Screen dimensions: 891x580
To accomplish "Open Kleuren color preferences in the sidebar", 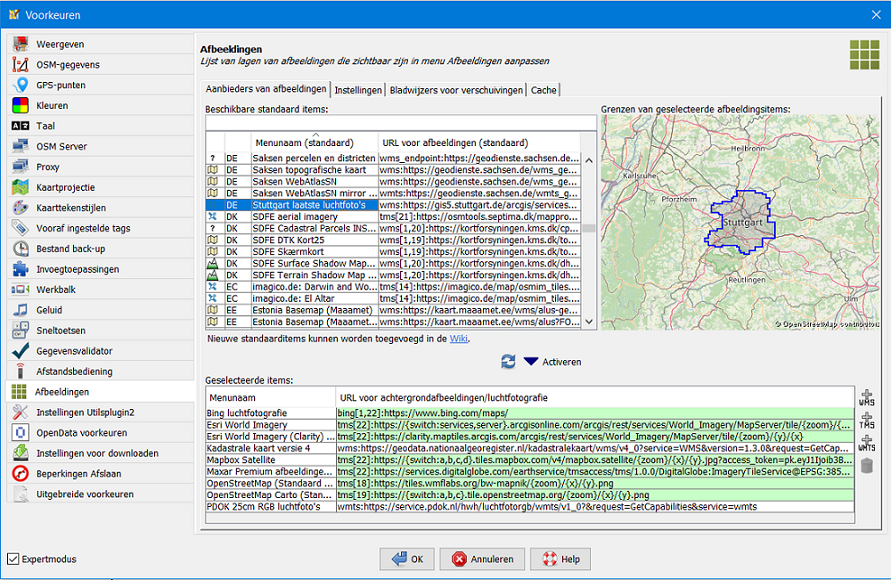I will [x=52, y=105].
